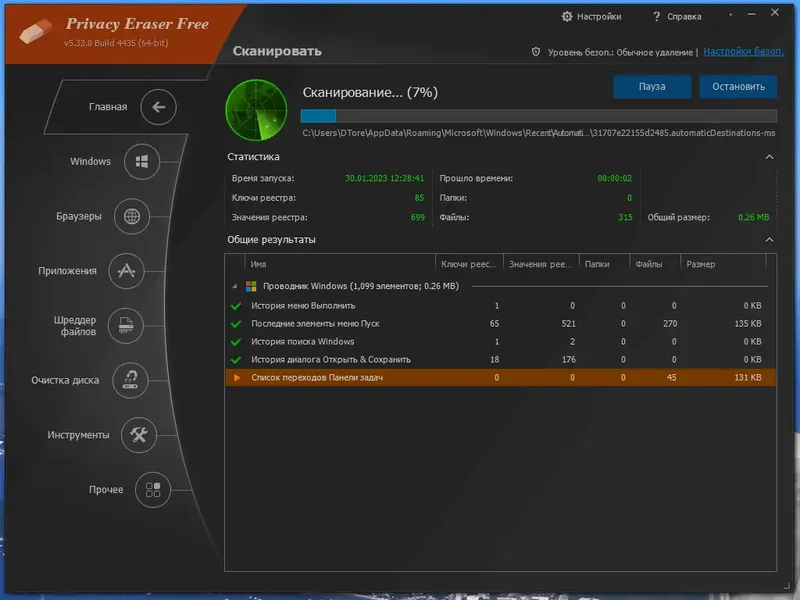Click the 521 registry values cell
The image size is (800, 600).
pos(568,323)
